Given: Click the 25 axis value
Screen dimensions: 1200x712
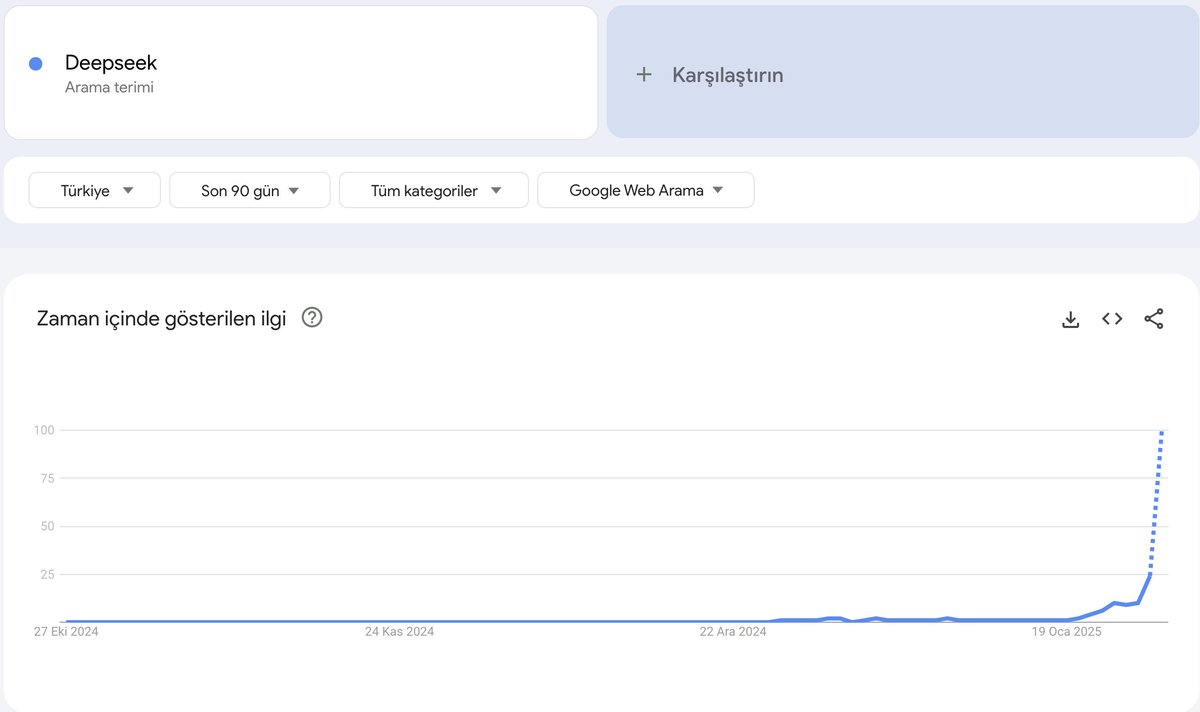Looking at the screenshot, I should 46,574.
